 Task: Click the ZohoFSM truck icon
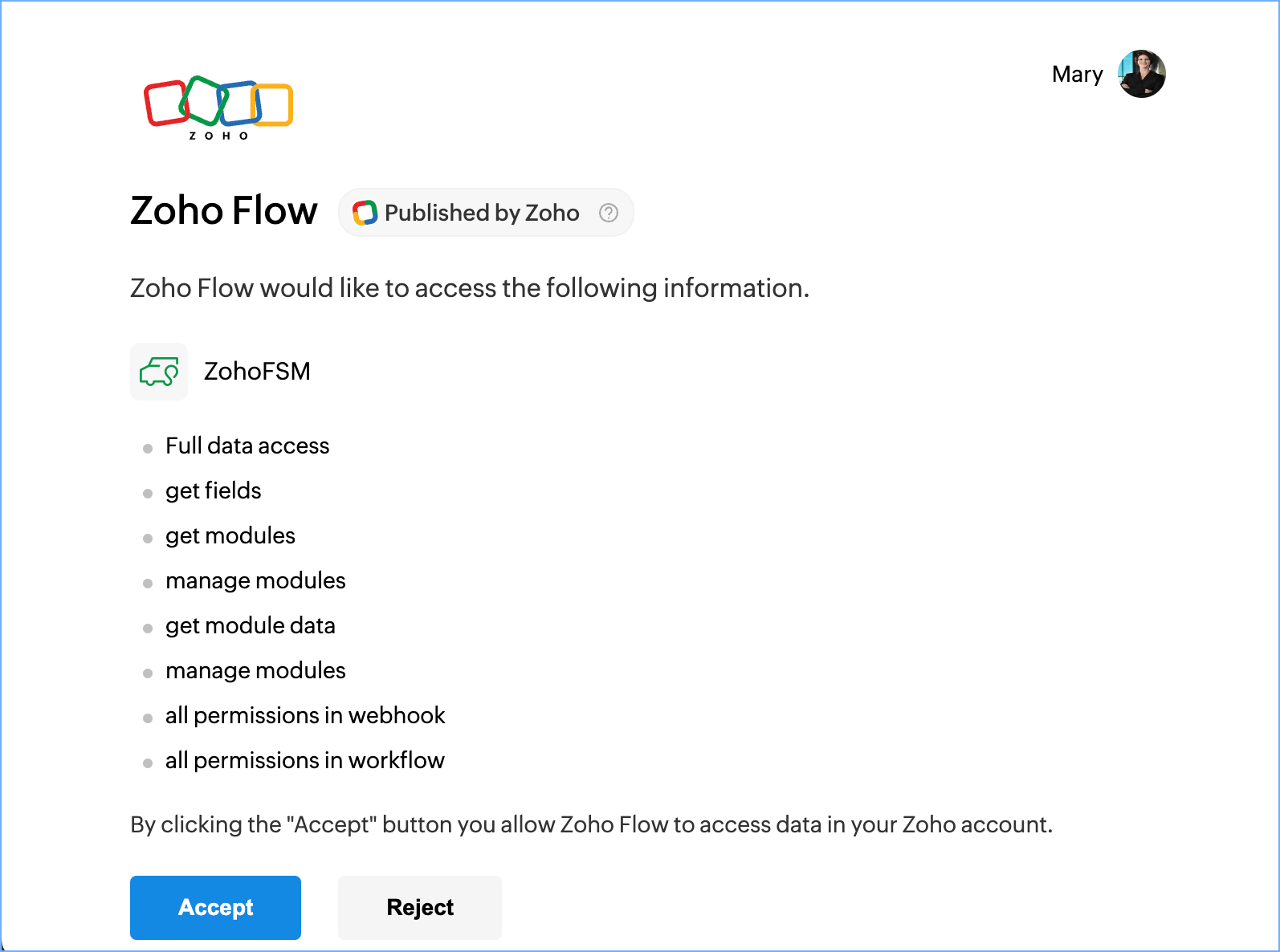click(159, 372)
